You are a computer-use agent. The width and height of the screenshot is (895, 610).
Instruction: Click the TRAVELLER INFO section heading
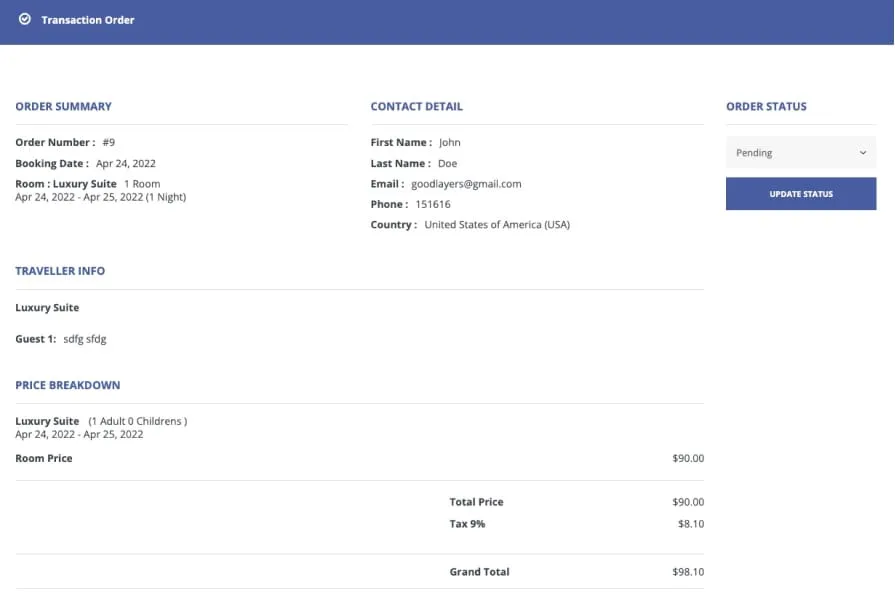[60, 270]
